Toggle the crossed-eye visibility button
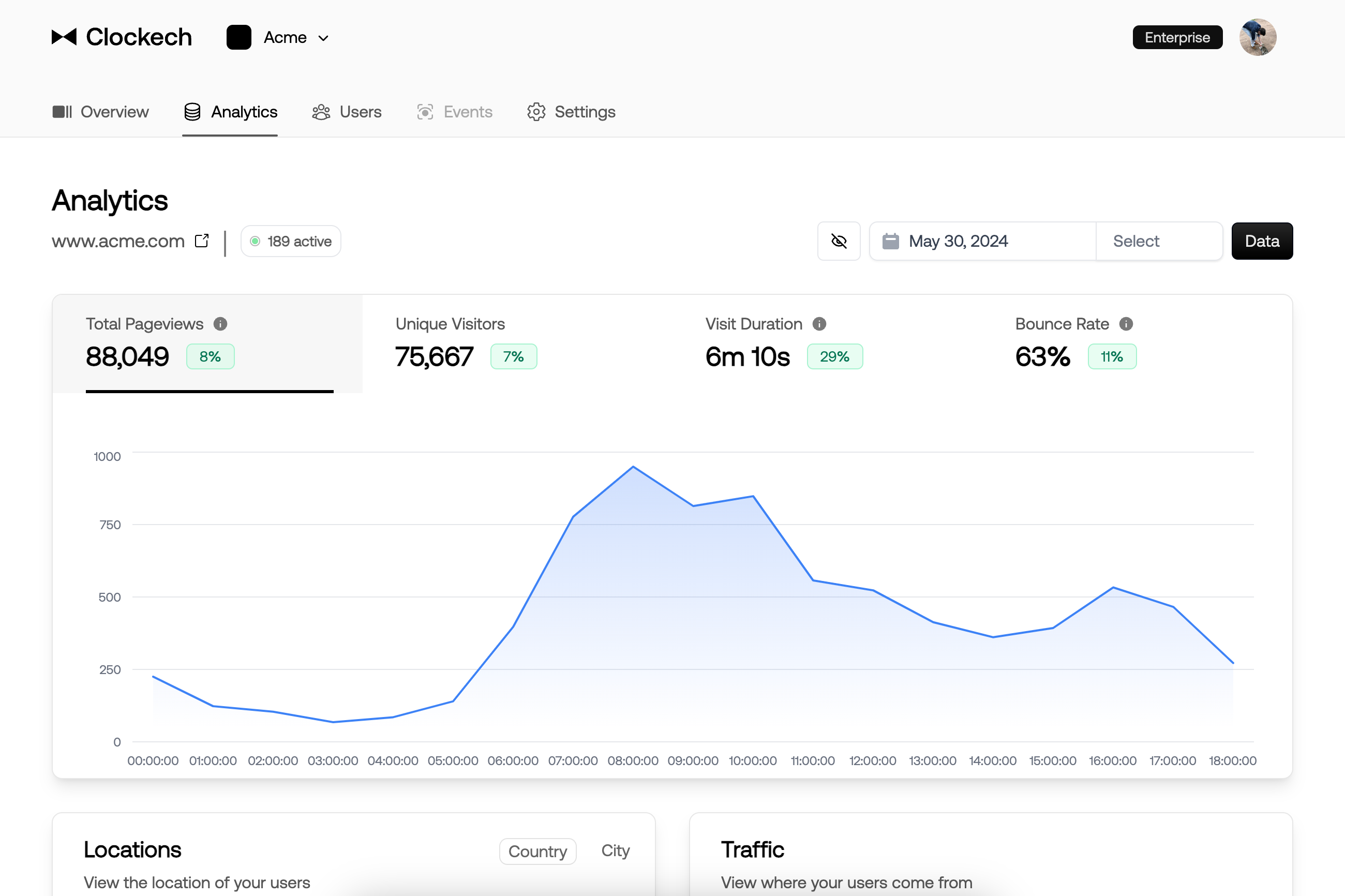The height and width of the screenshot is (896, 1345). click(838, 241)
